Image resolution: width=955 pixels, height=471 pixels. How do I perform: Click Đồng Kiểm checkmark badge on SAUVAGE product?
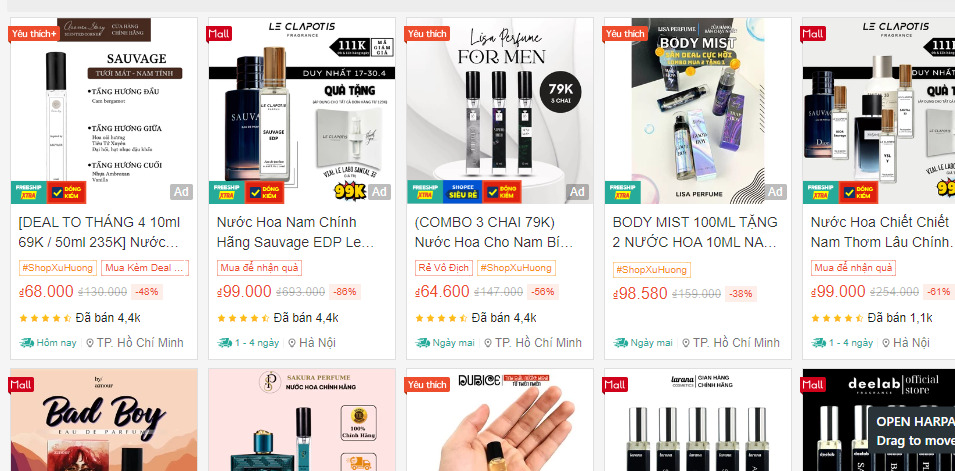[x=66, y=192]
